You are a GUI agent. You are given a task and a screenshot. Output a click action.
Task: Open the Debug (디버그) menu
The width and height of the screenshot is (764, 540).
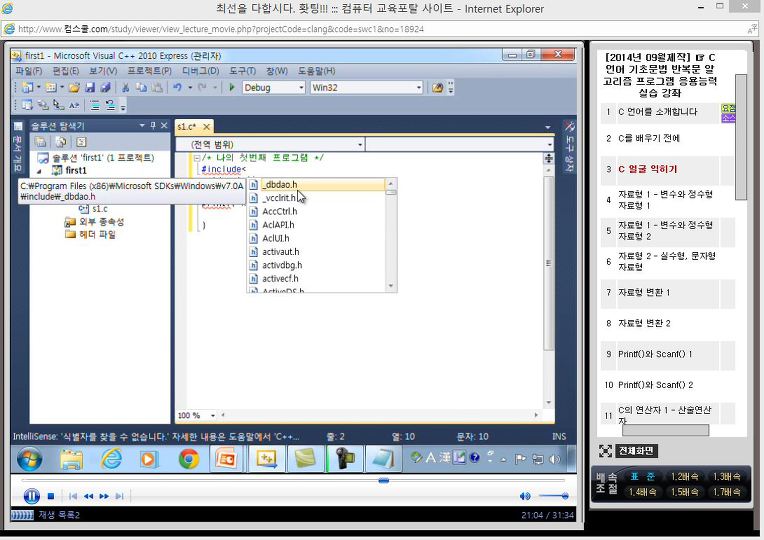click(200, 71)
